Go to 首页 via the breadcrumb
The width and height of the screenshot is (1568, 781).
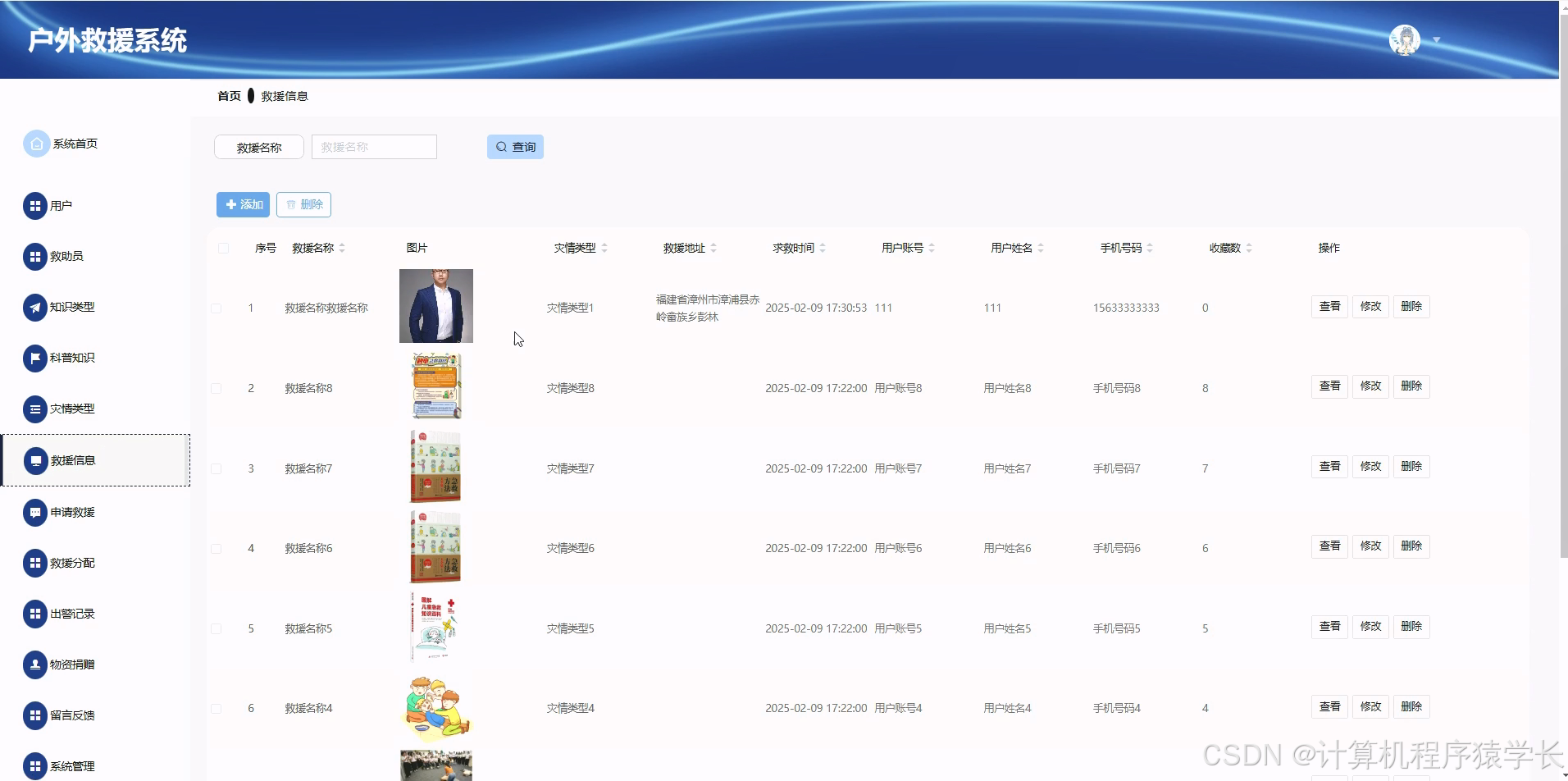point(227,96)
